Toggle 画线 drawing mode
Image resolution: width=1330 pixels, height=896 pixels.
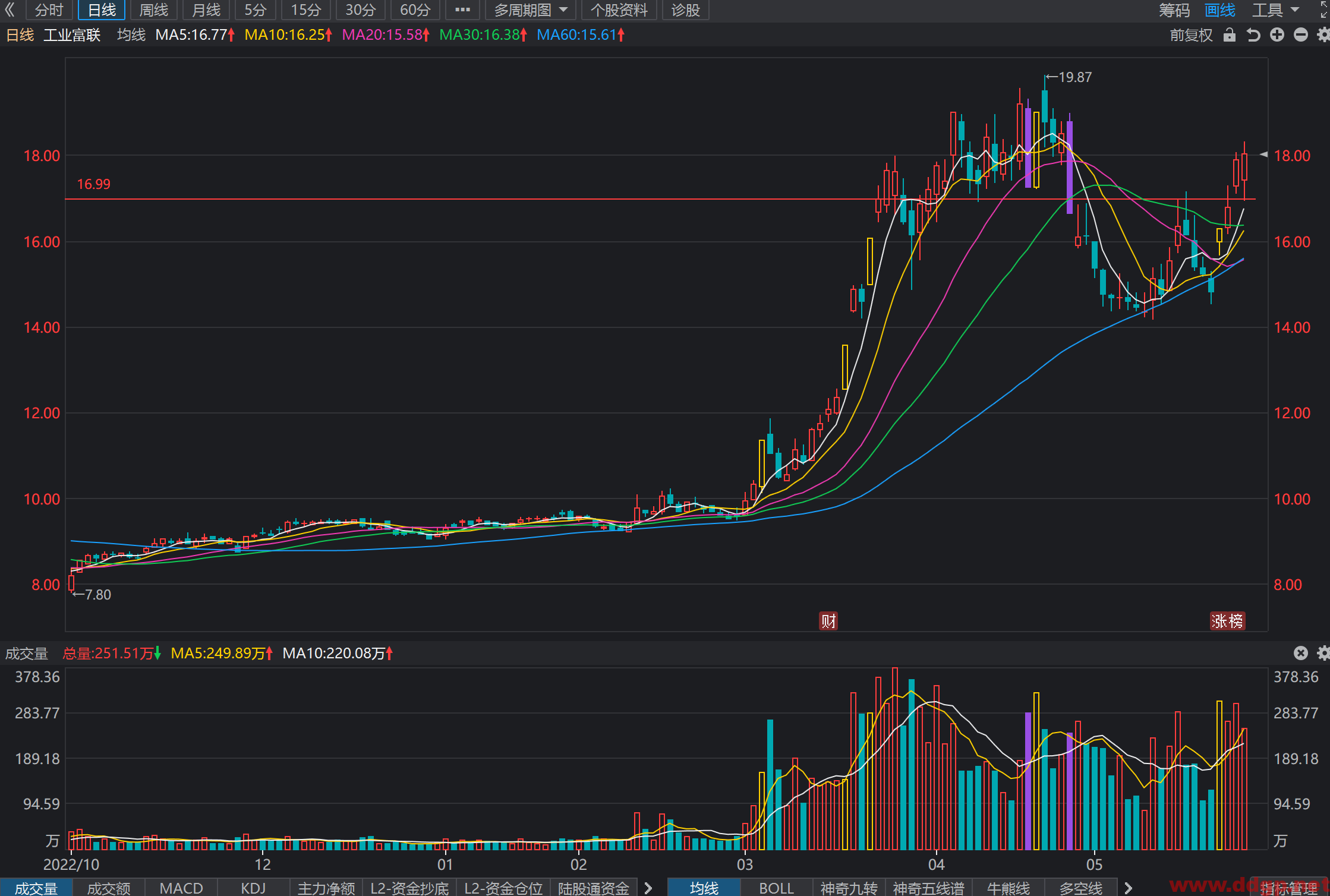click(x=1220, y=10)
